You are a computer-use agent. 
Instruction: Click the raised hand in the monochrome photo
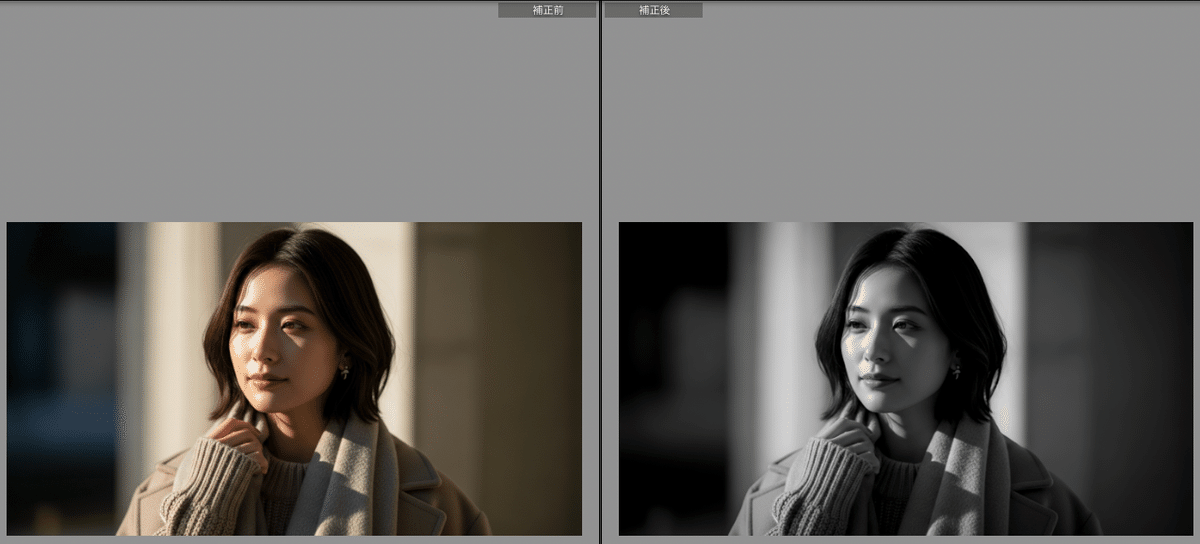click(x=848, y=437)
